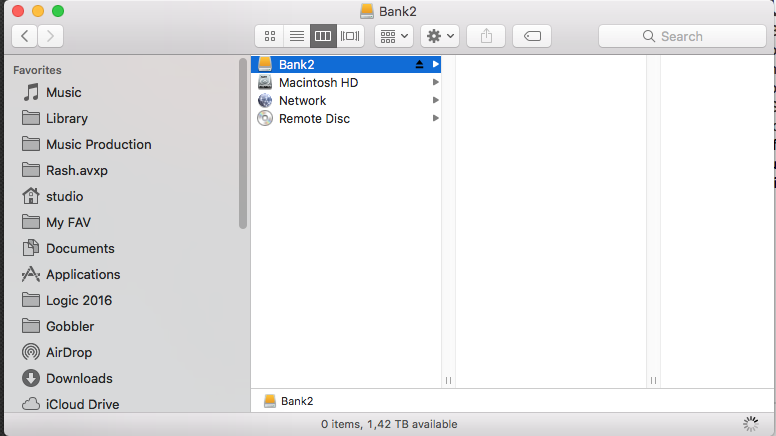The width and height of the screenshot is (776, 436).
Task: Open Music Production folder in sidebar
Action: tap(87, 145)
